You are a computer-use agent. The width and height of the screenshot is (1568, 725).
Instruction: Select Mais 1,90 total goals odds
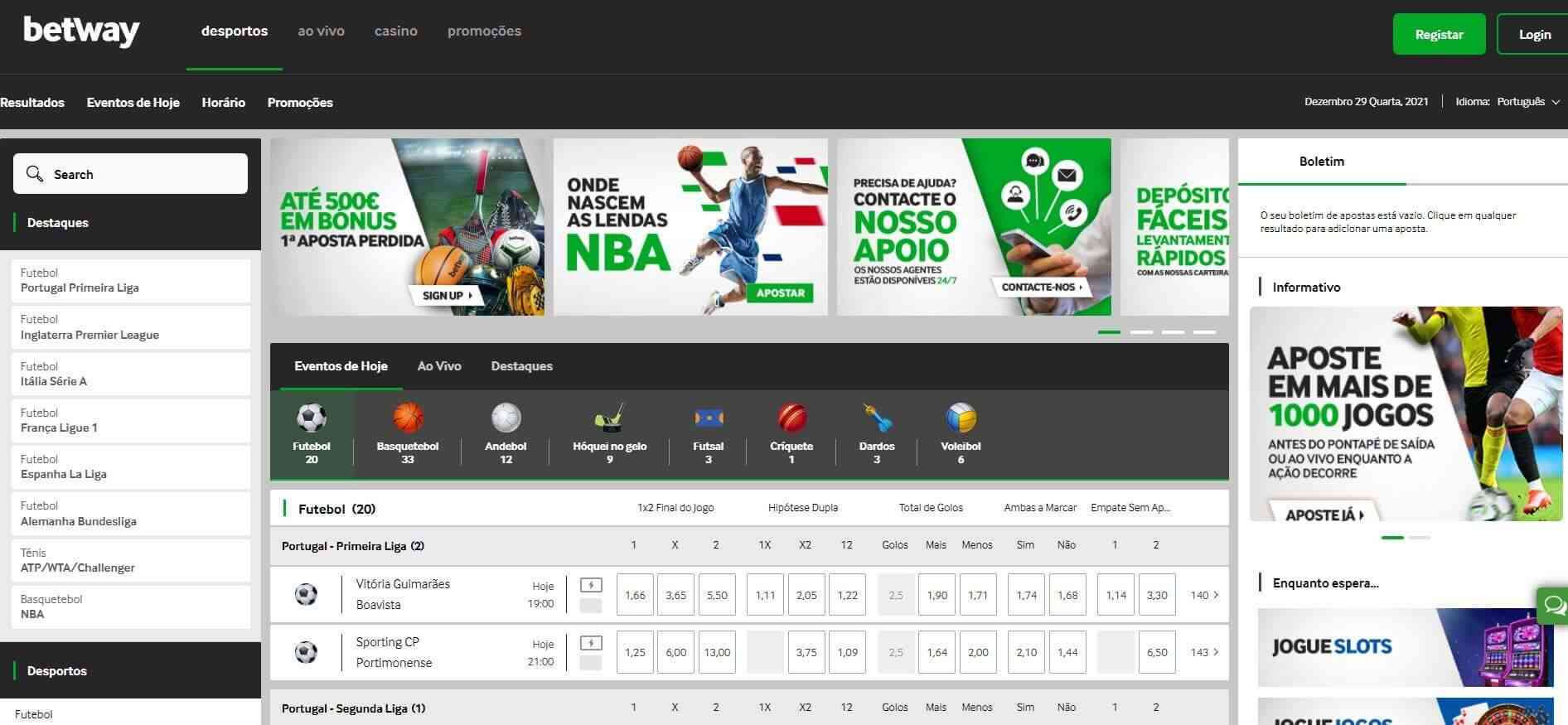point(937,595)
